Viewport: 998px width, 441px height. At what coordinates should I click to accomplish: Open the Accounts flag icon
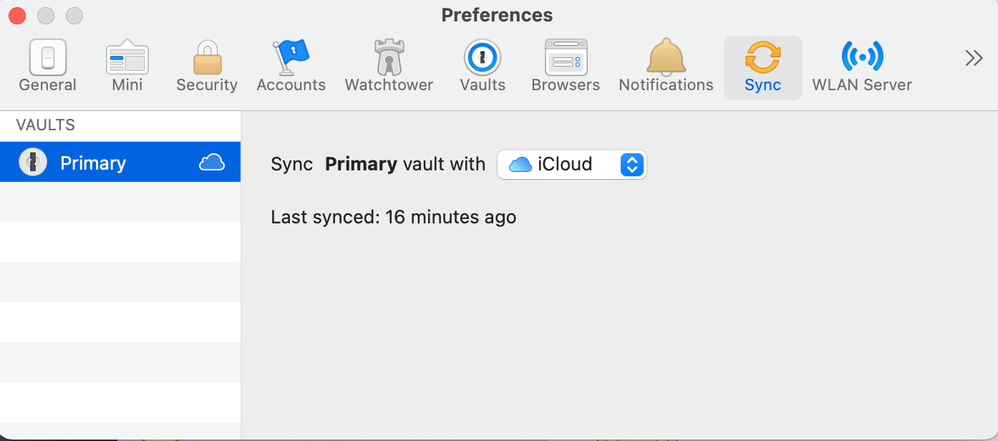(x=291, y=57)
